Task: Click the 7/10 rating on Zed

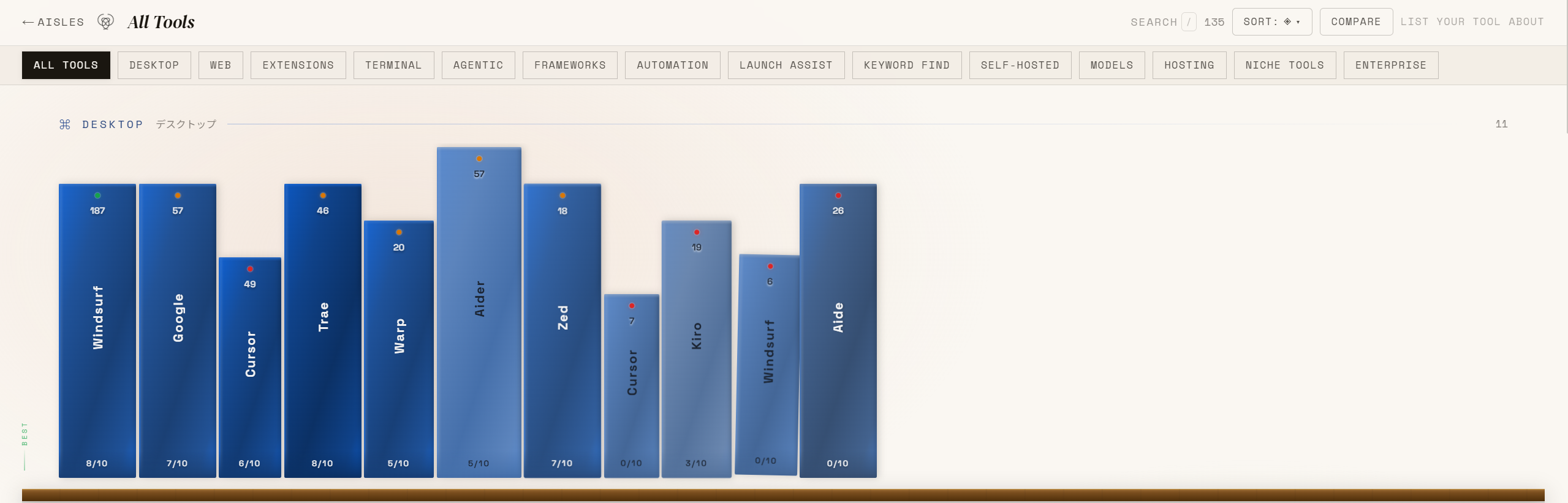Action: (x=562, y=463)
